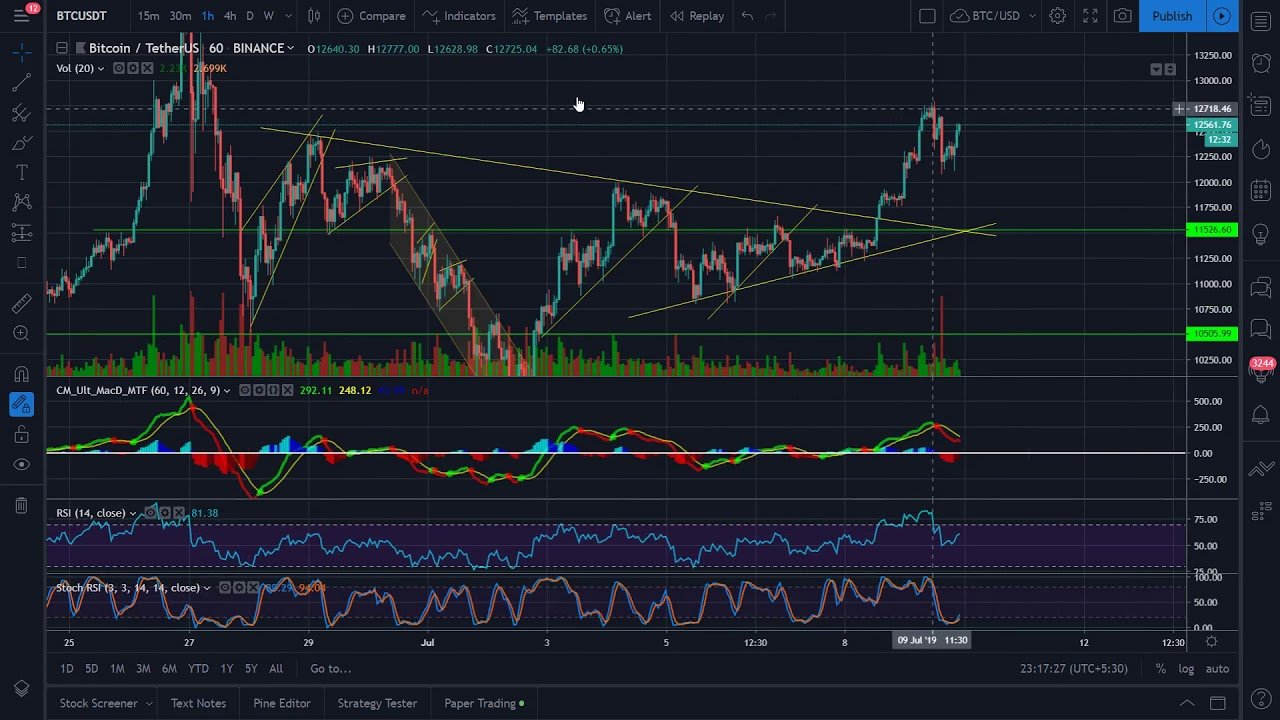Remove all drawings with the trash icon
This screenshot has width=1280, height=720.
[21, 505]
